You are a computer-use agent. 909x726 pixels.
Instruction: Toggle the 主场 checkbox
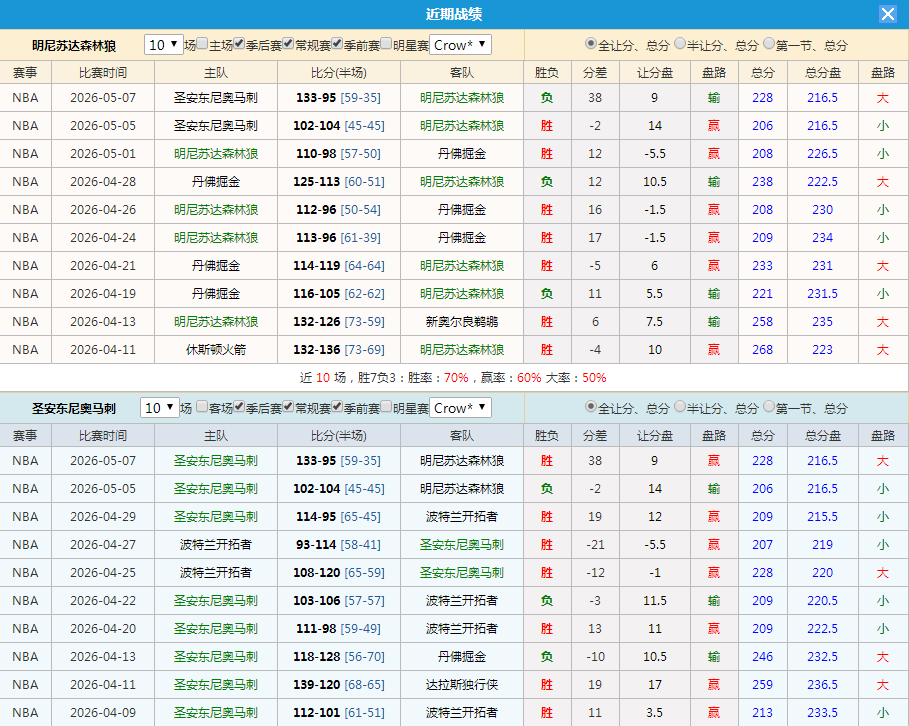pos(202,43)
